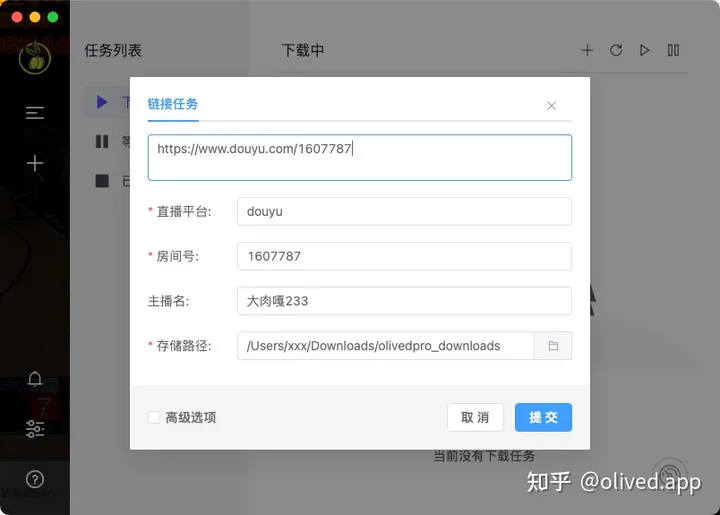Screen dimensions: 720x515
Task: Open the task list menu icon in sidebar
Action: [34, 112]
